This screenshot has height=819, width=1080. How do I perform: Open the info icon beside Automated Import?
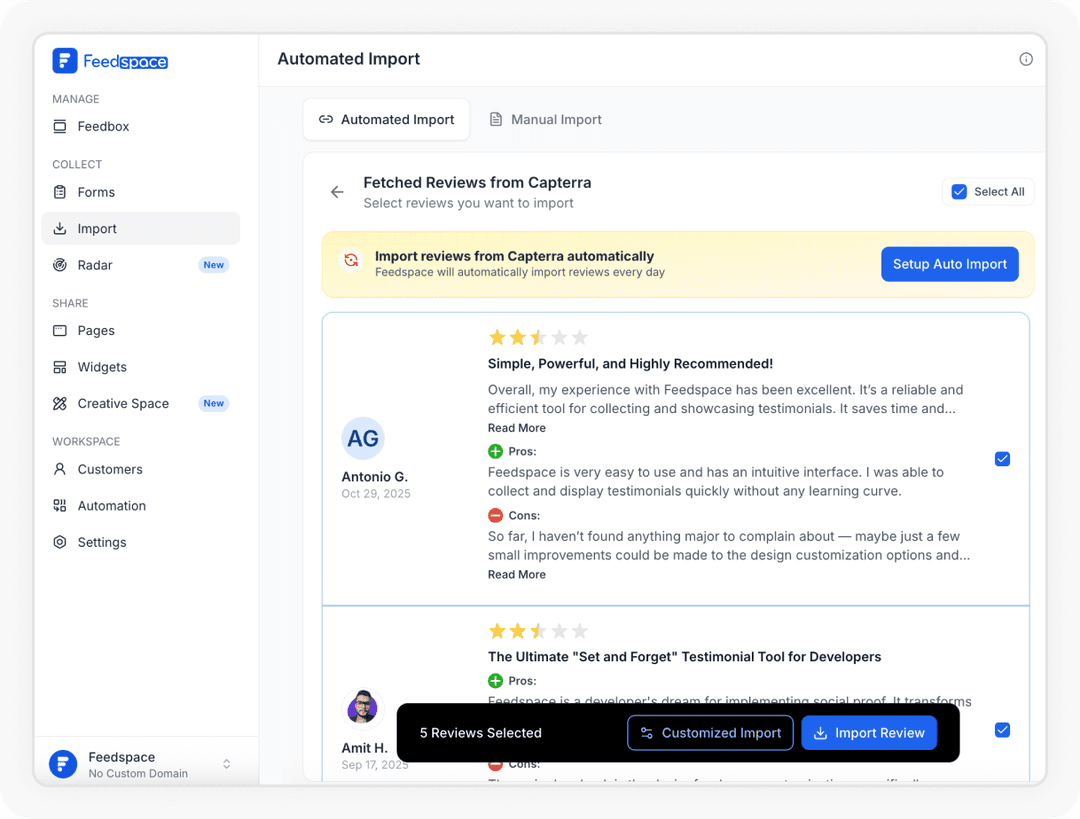click(x=1026, y=59)
